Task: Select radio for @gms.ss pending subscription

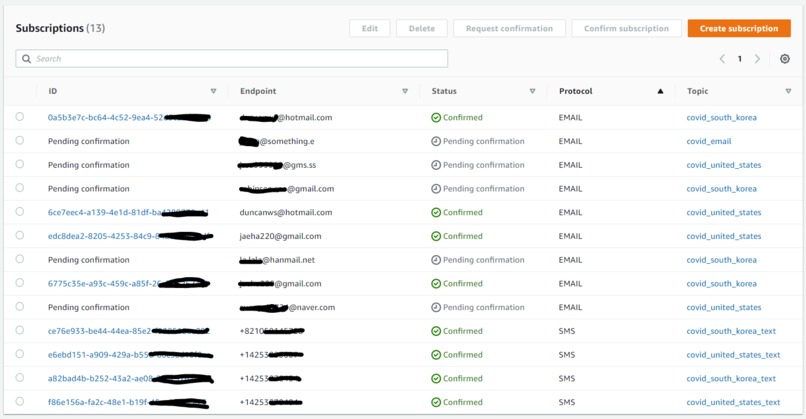Action: 20,163
